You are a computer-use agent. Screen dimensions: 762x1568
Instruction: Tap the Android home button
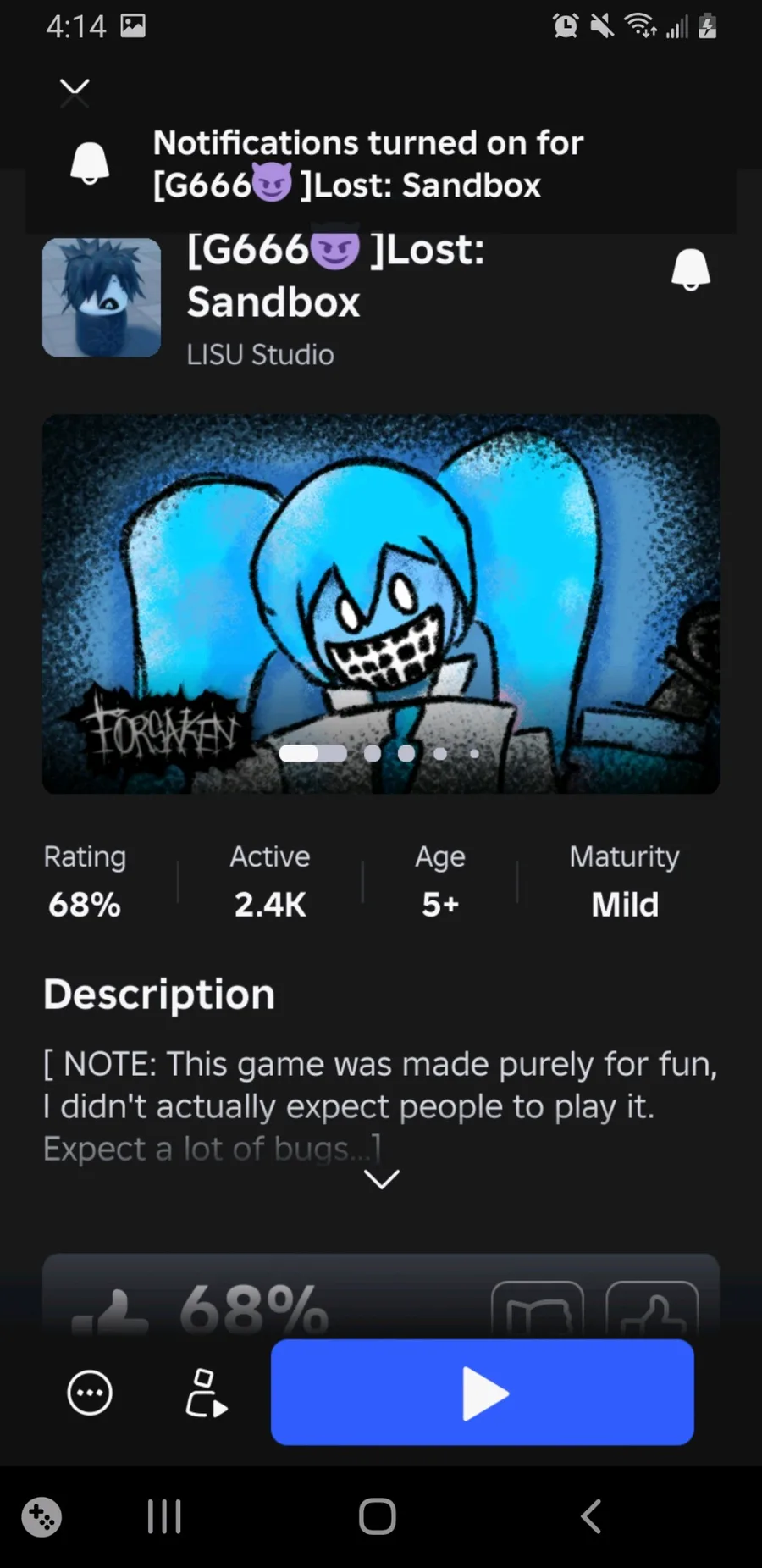point(378,1516)
